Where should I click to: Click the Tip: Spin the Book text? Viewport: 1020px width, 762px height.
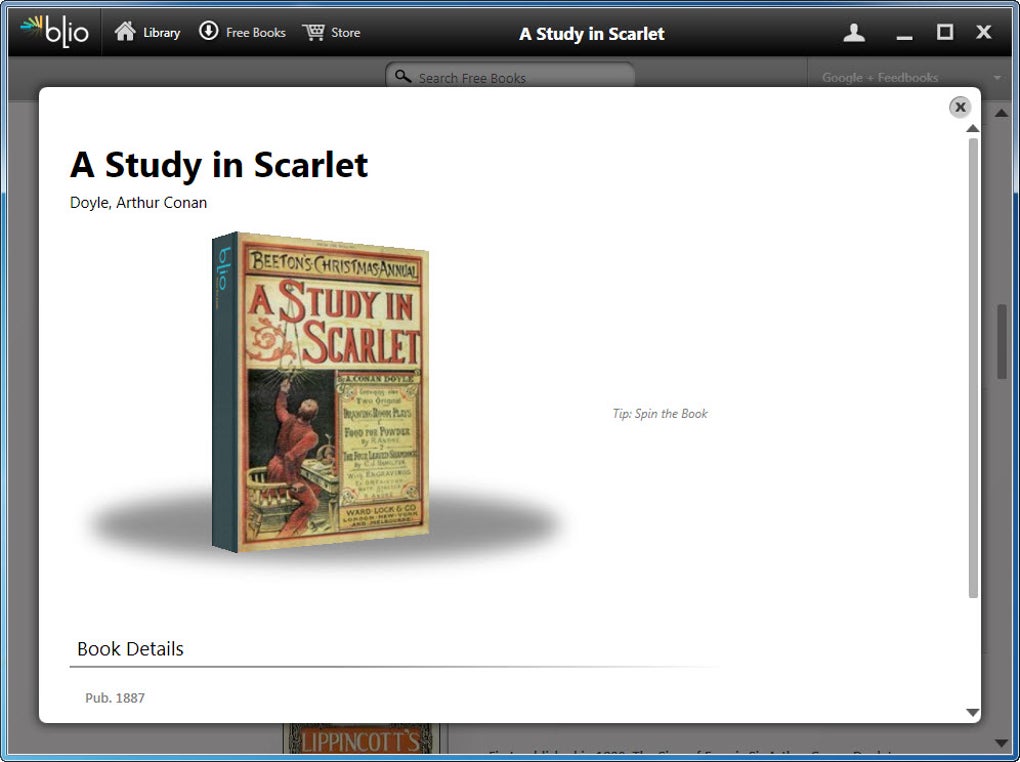[x=660, y=414]
